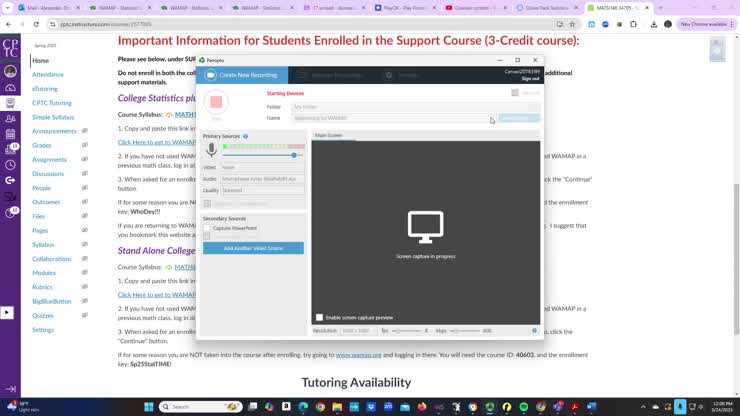Open browser tab list dropdown arrow

(8, 8)
